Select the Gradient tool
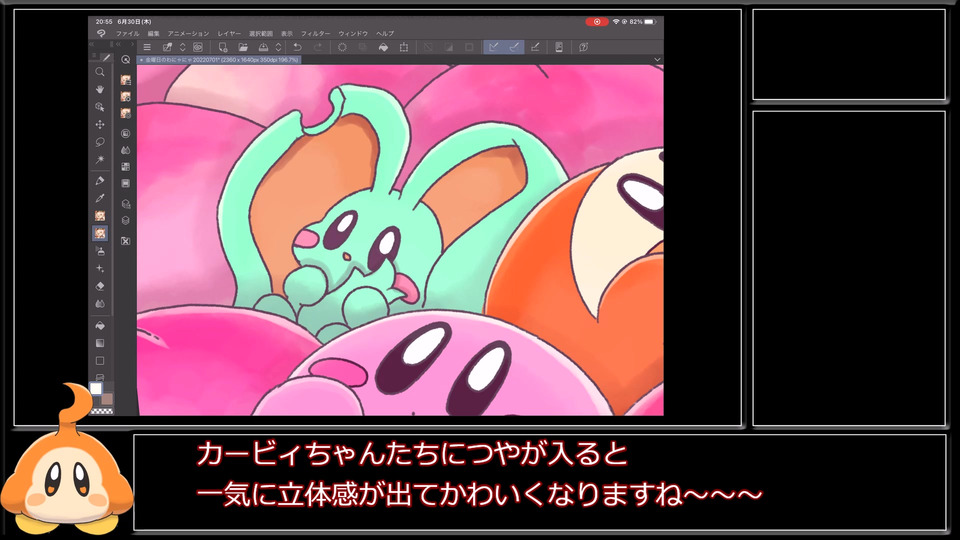Viewport: 960px width, 540px height. [x=100, y=343]
